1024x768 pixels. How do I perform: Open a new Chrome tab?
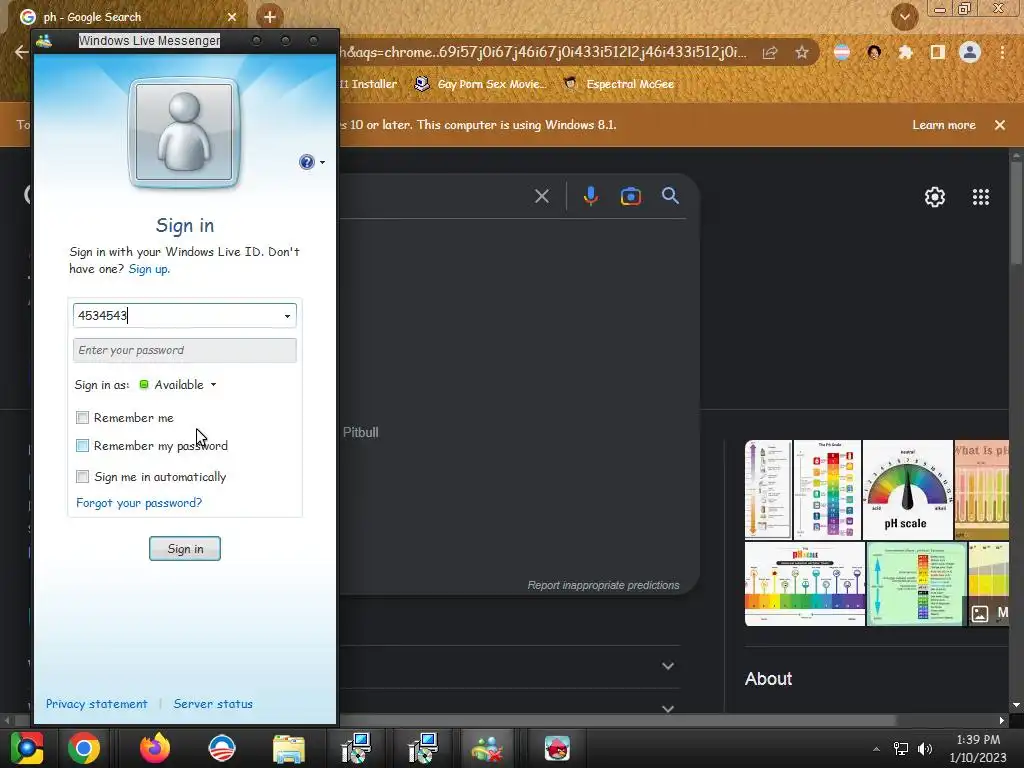click(270, 16)
